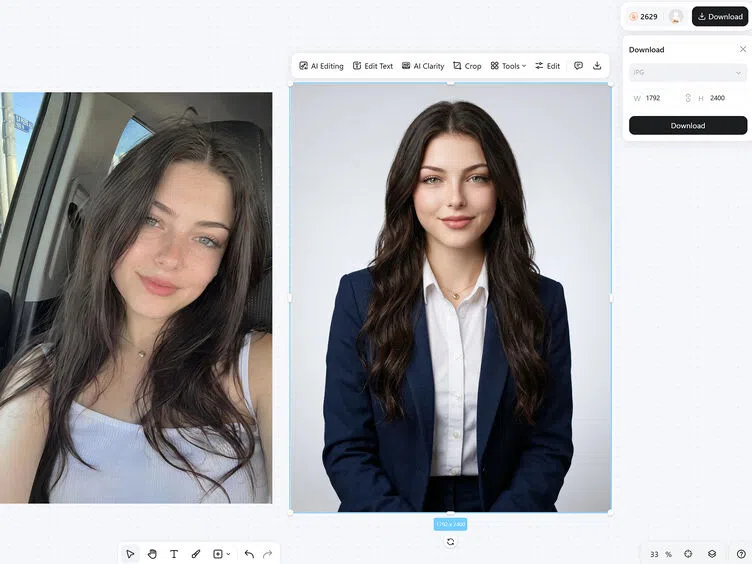This screenshot has height=564, width=752.
Task: Click the fit-to-screen target icon
Action: 688,554
